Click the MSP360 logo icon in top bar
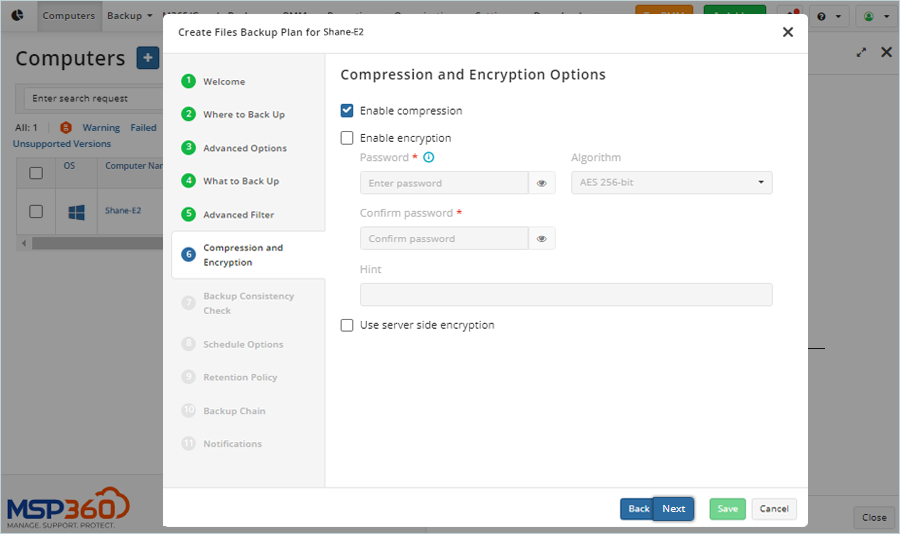The image size is (900, 534). point(18,16)
